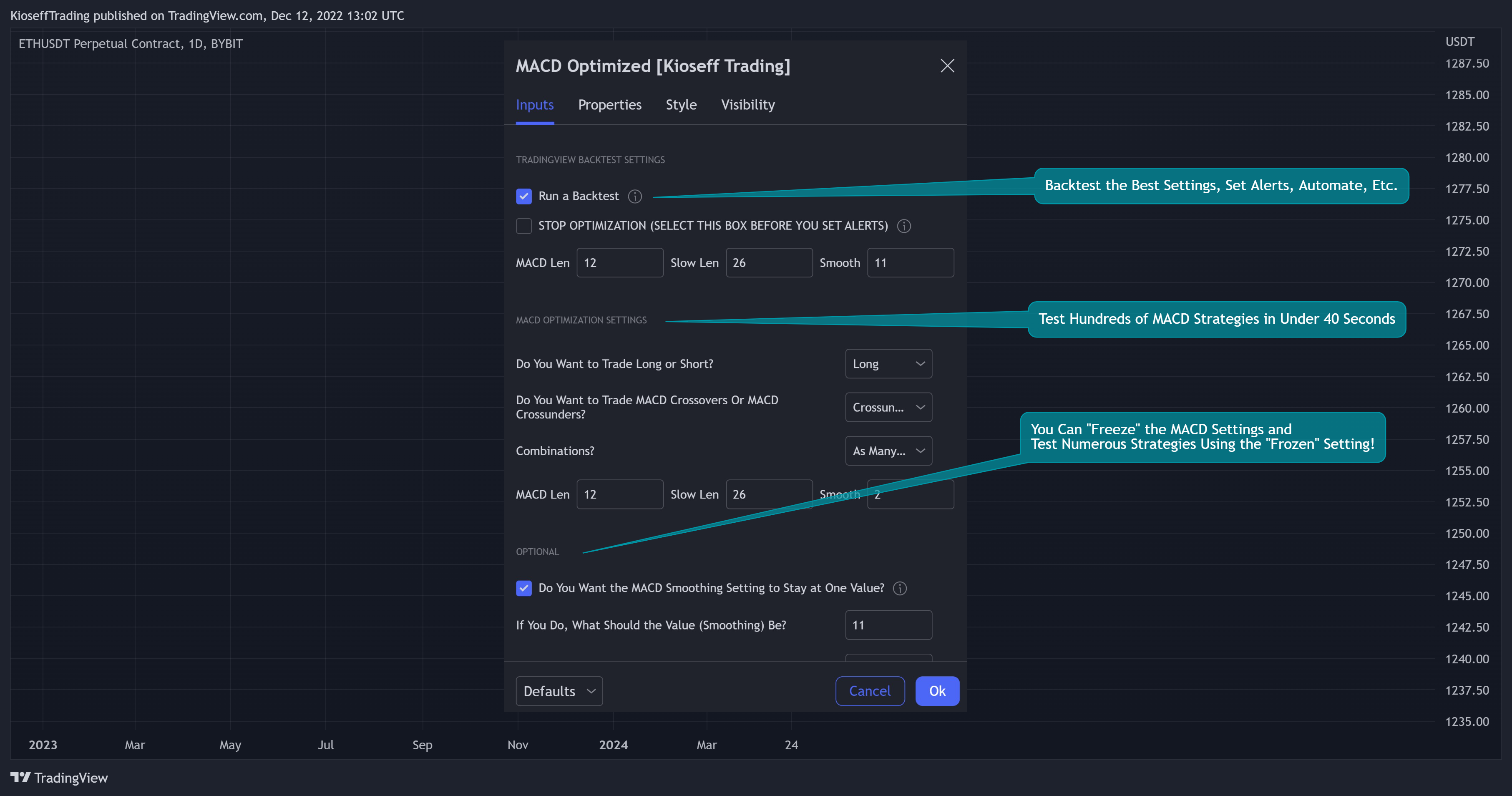Confirm settings with the Ok button
Screen dimensions: 1512x796
coord(937,691)
